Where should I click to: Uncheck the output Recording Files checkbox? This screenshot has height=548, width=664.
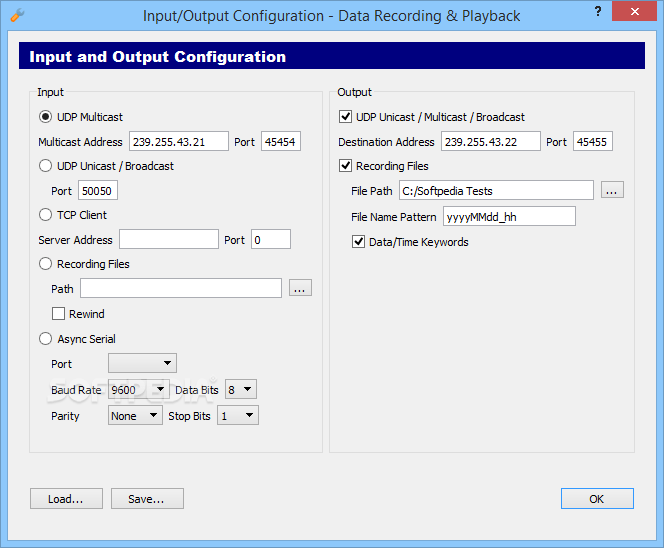point(346,166)
